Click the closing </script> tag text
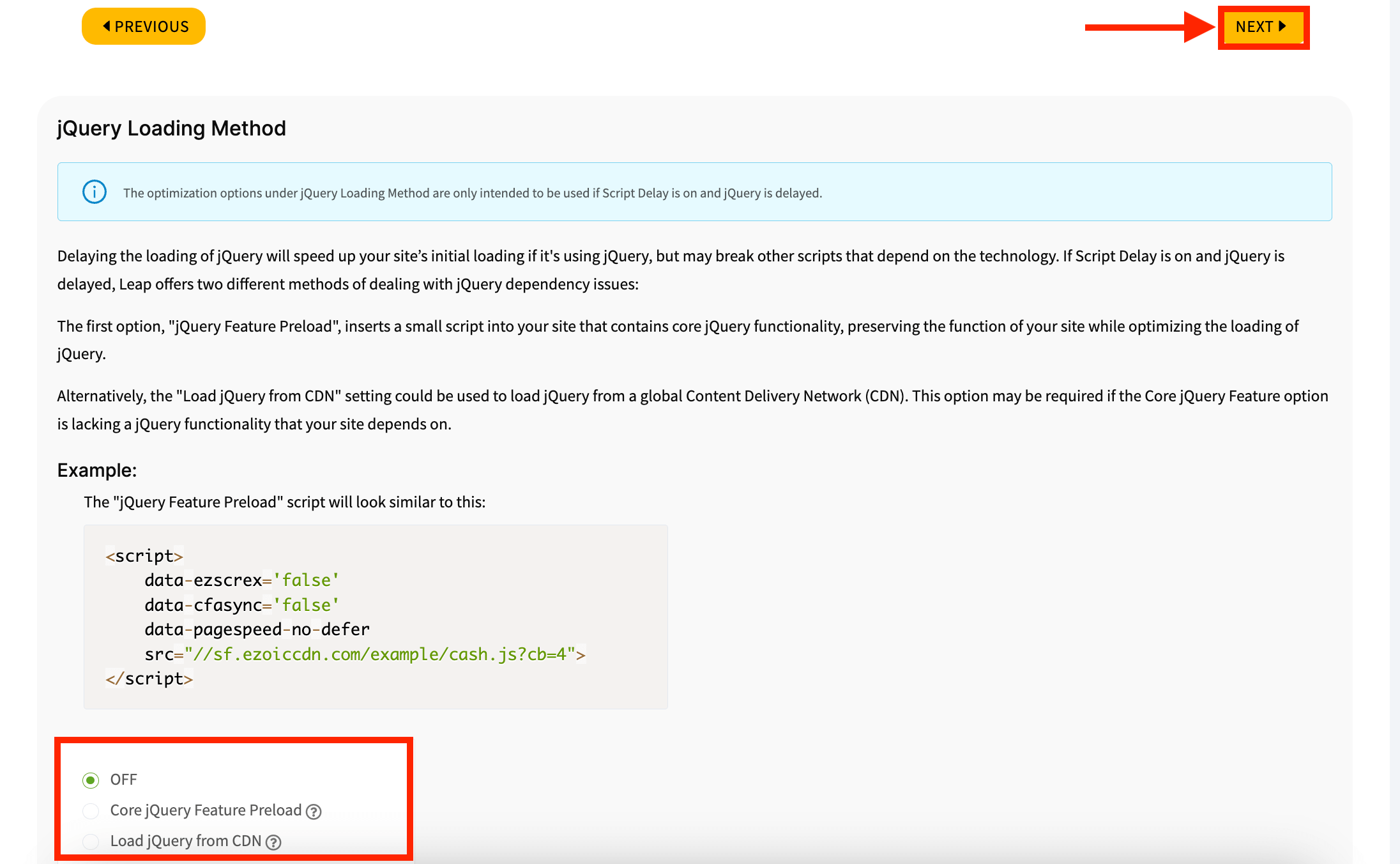 [x=149, y=679]
